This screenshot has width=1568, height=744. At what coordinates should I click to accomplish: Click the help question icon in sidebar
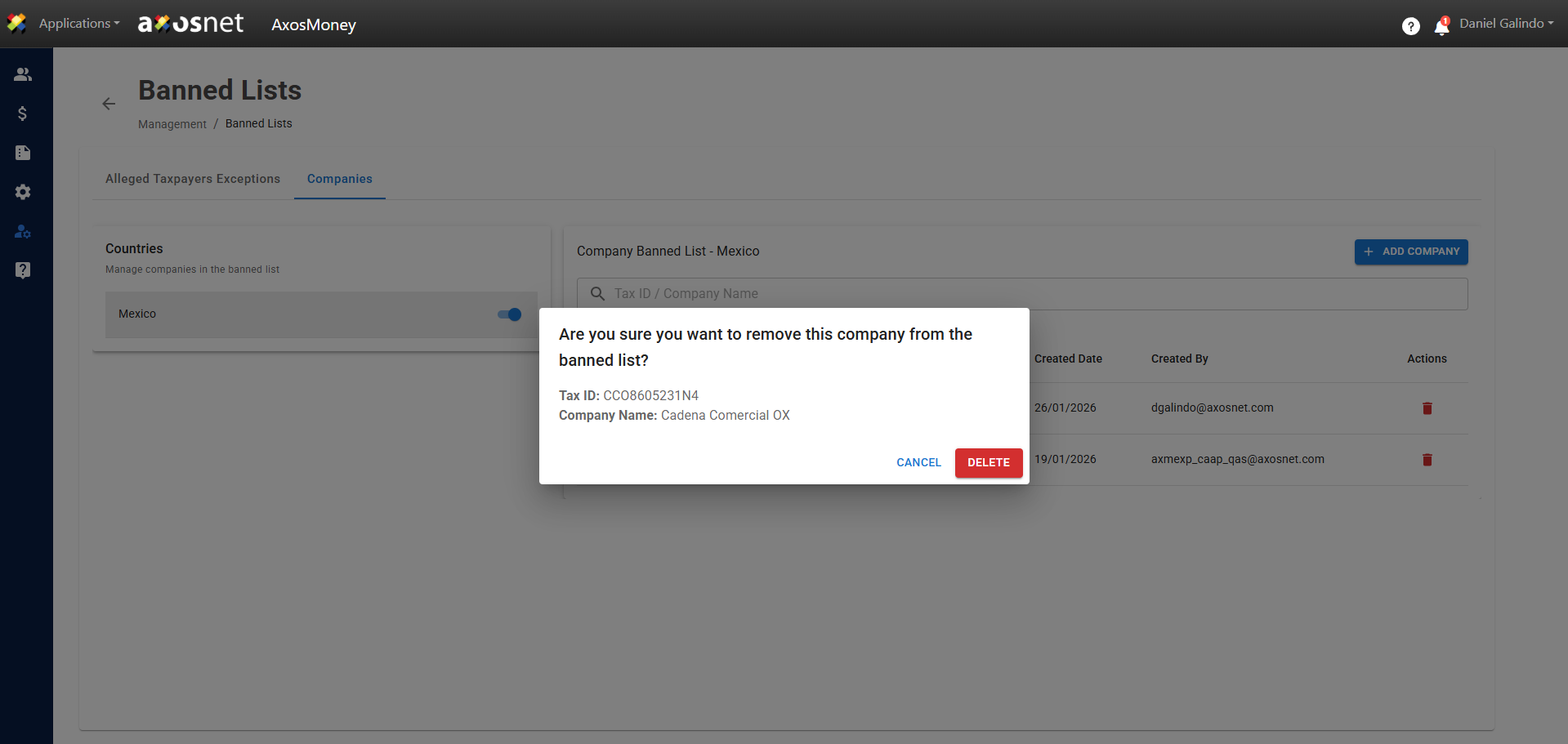point(23,270)
